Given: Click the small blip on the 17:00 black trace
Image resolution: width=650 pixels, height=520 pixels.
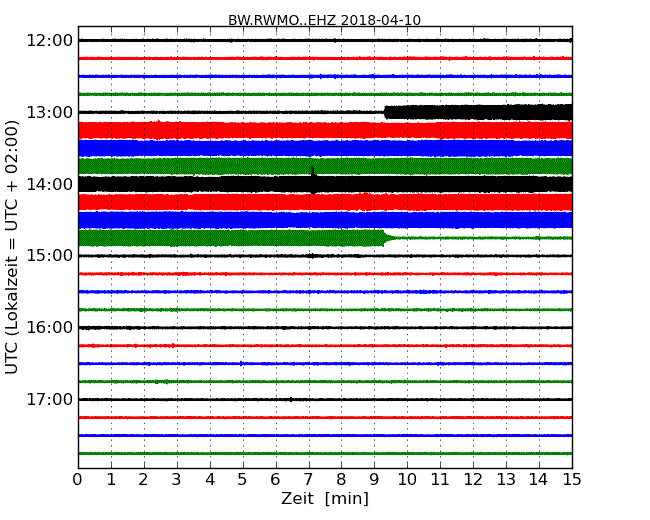Looking at the screenshot, I should click(x=291, y=399).
